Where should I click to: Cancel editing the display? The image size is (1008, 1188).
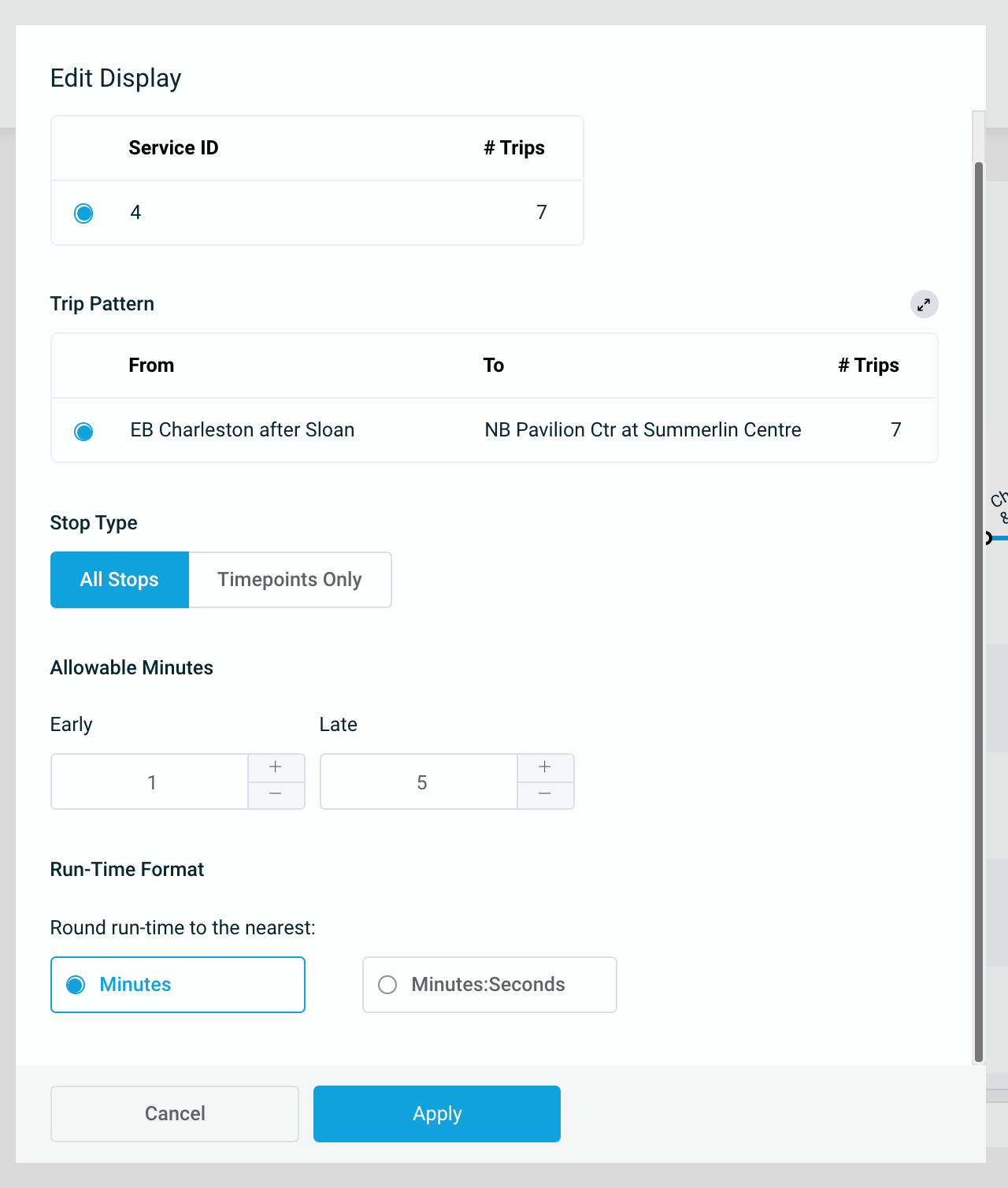tap(175, 1114)
